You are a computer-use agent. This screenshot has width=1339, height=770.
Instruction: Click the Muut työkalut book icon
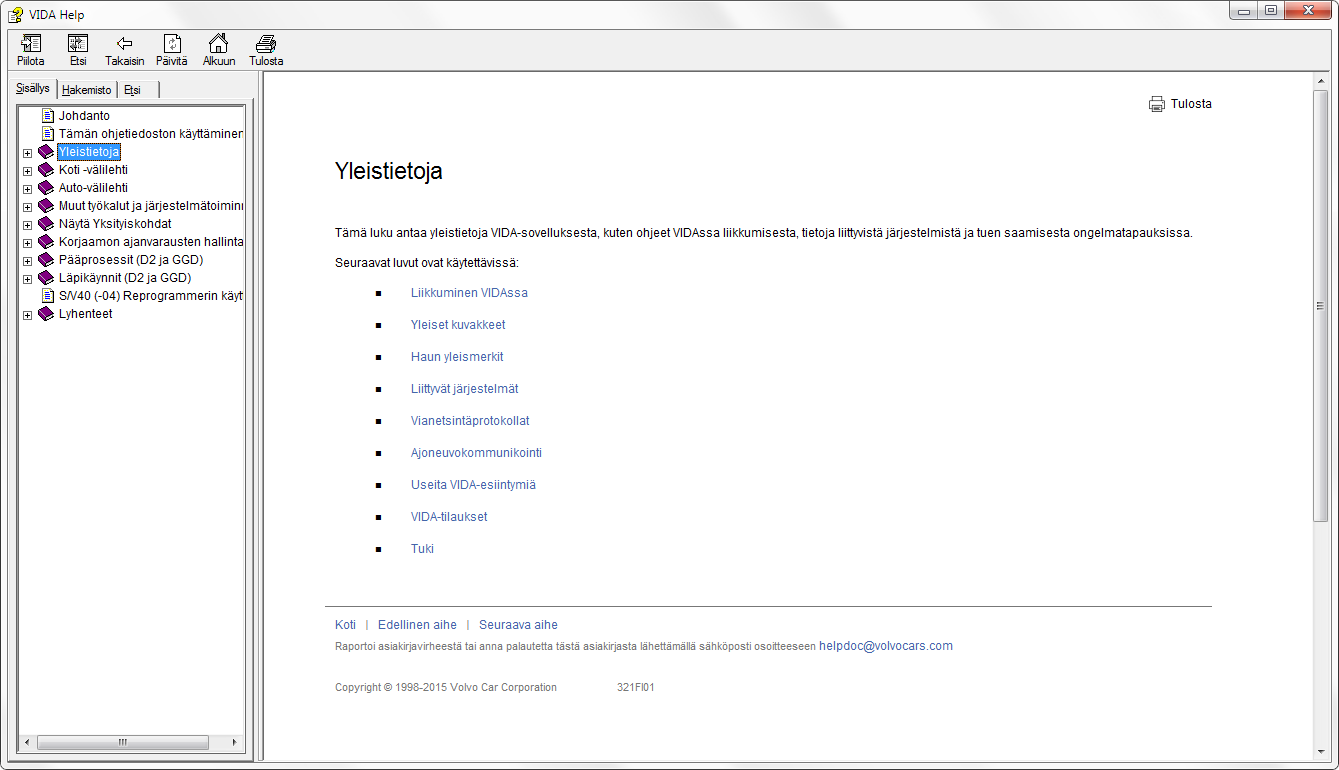(46, 206)
